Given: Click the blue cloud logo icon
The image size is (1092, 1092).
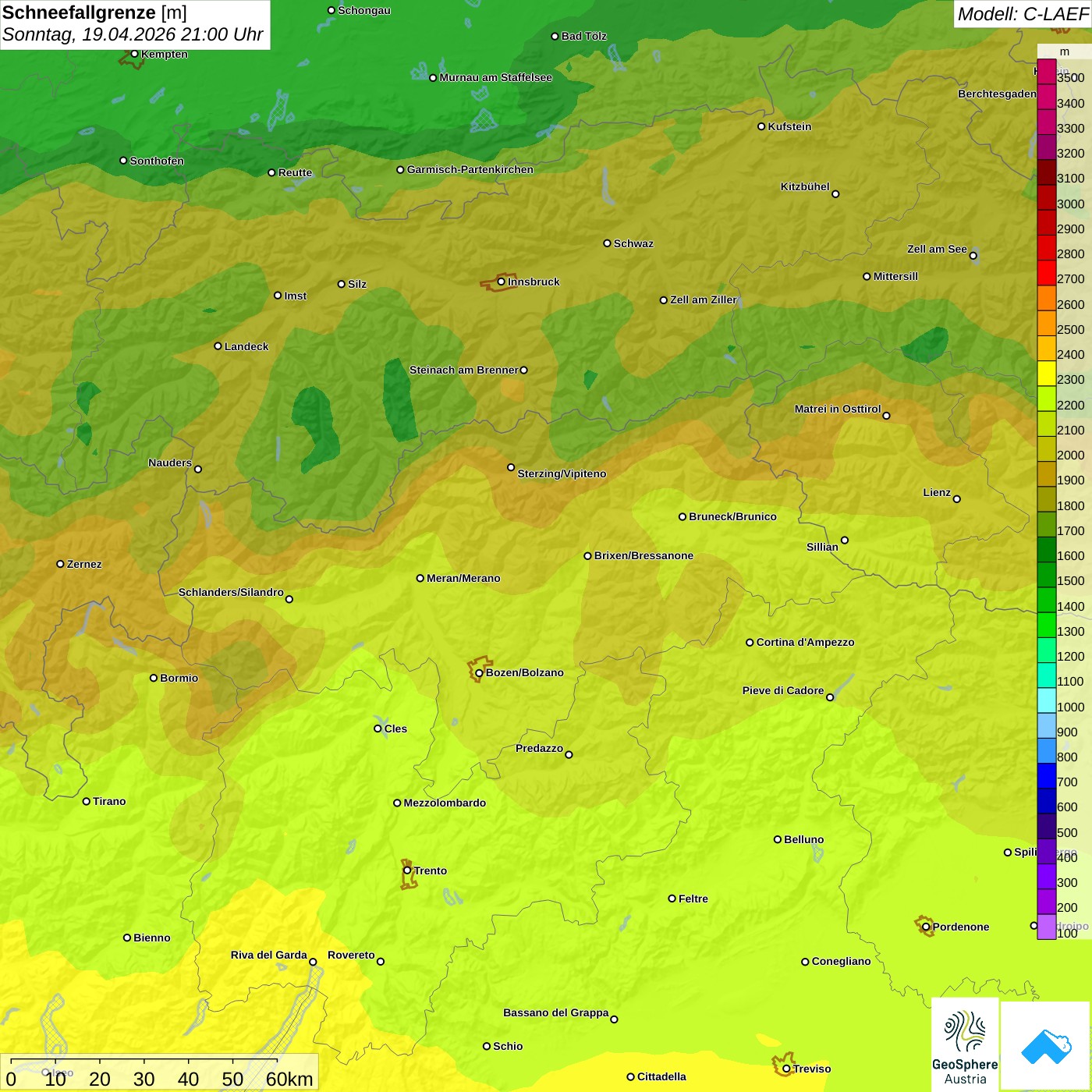Looking at the screenshot, I should tap(1046, 1046).
